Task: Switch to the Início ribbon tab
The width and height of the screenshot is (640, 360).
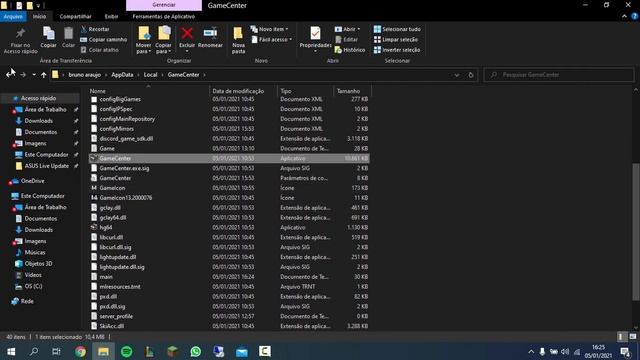Action: coord(40,16)
